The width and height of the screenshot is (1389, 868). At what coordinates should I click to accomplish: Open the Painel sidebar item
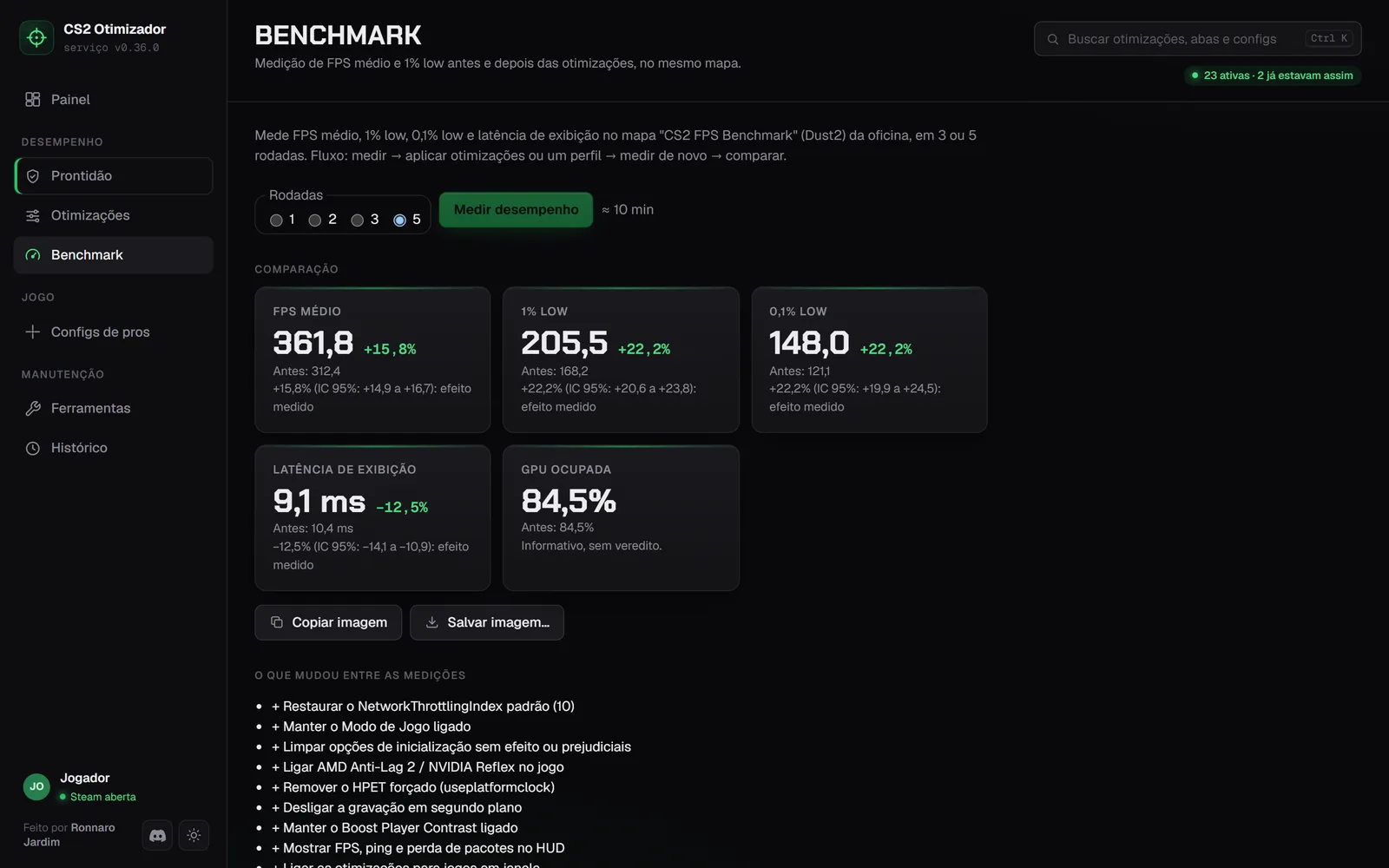point(114,100)
